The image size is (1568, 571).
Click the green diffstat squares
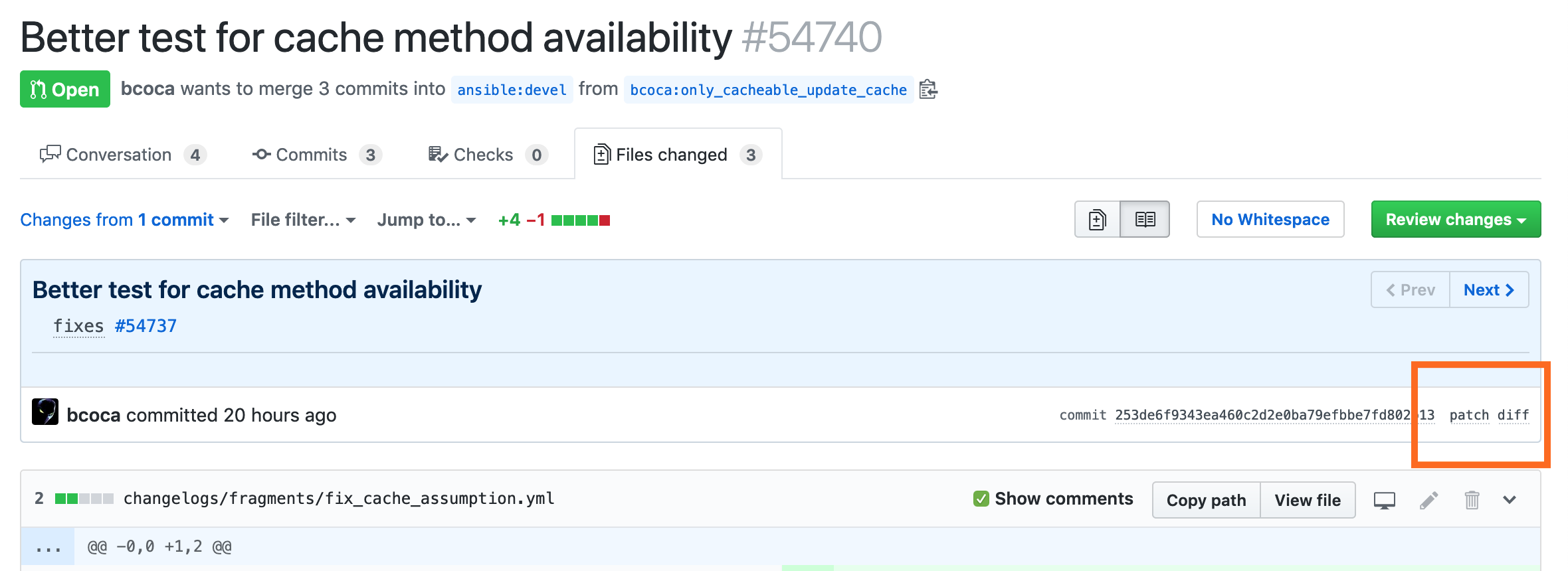[575, 219]
